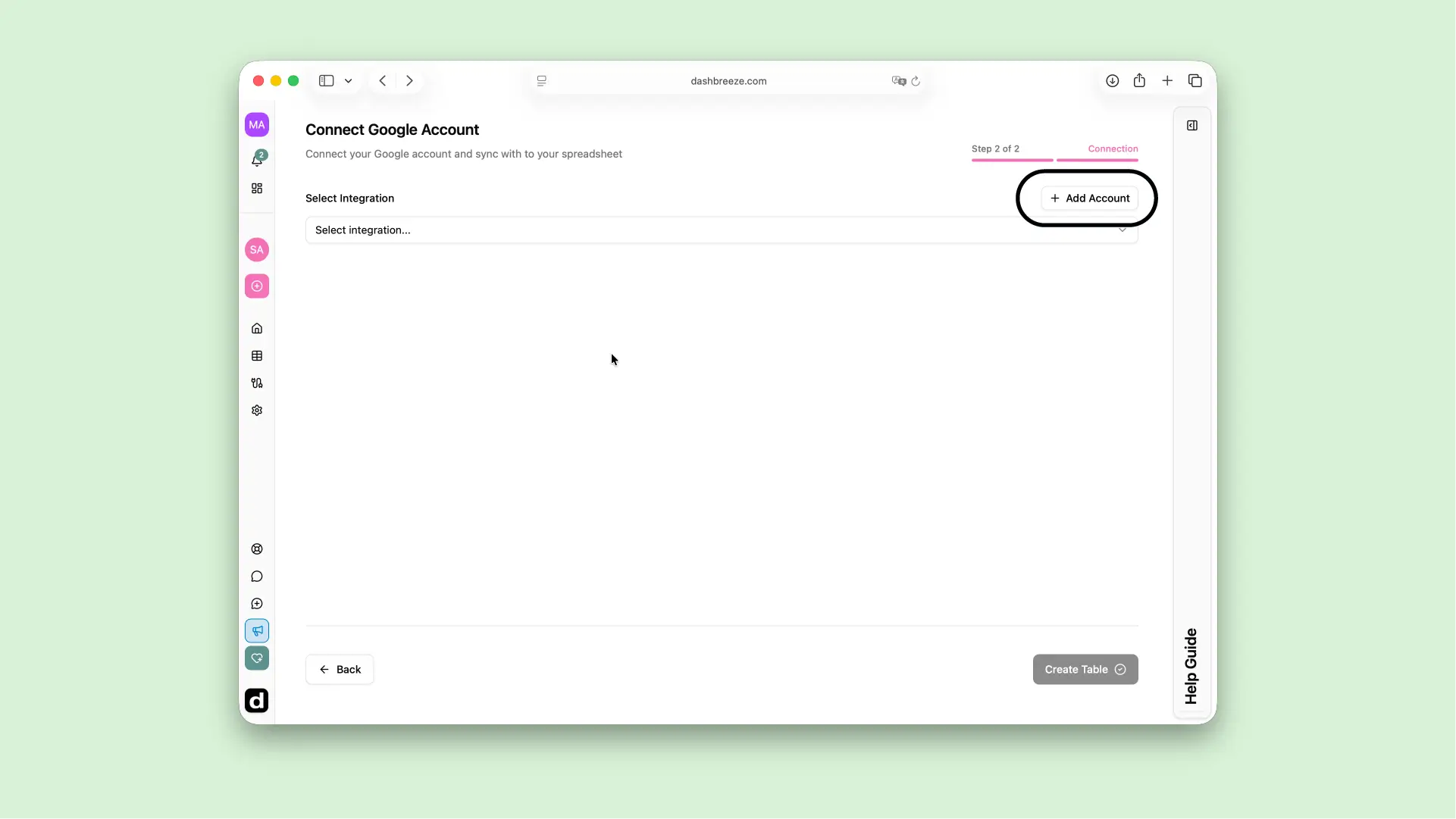
Task: Open the megaphone announcements icon
Action: tap(257, 631)
